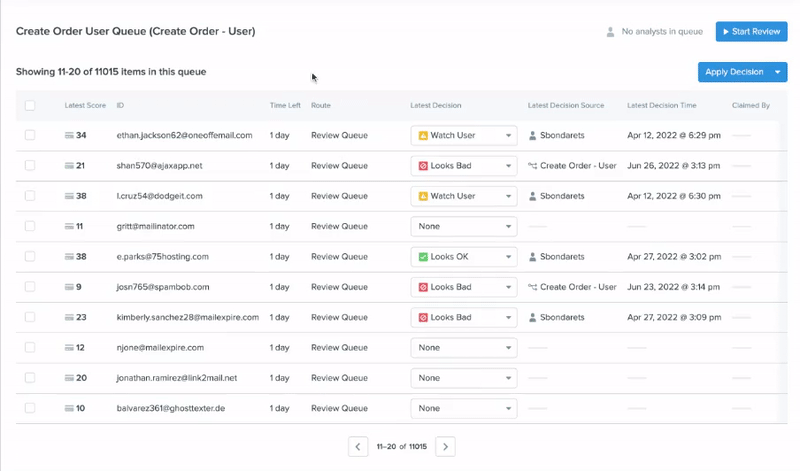Image resolution: width=800 pixels, height=471 pixels.
Task: Select the checkbox for njone@mailexpire.com
Action: pos(30,348)
